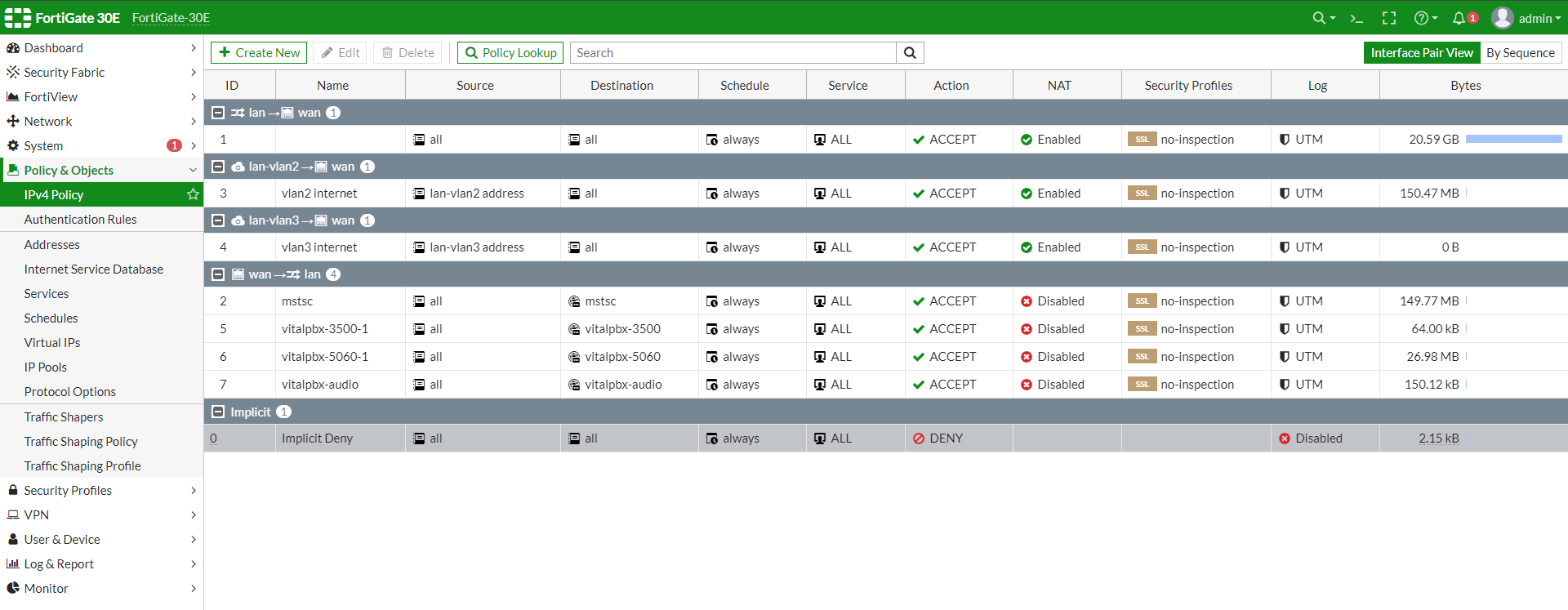Collapse Policy & Objects menu chevron

194,171
